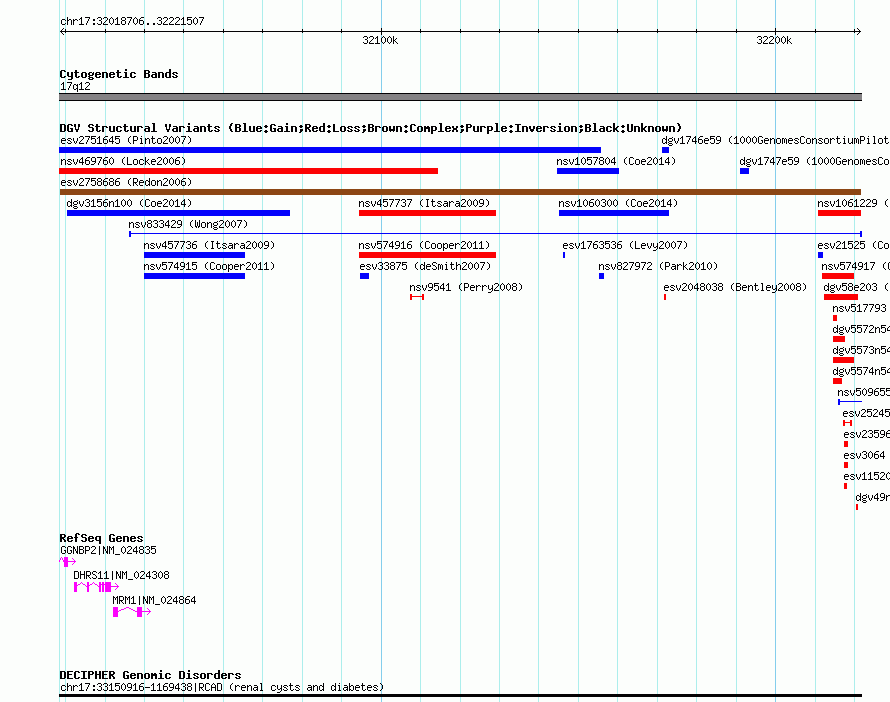Click the Cytogenetic Bands track title
890x702 pixels.
[119, 74]
